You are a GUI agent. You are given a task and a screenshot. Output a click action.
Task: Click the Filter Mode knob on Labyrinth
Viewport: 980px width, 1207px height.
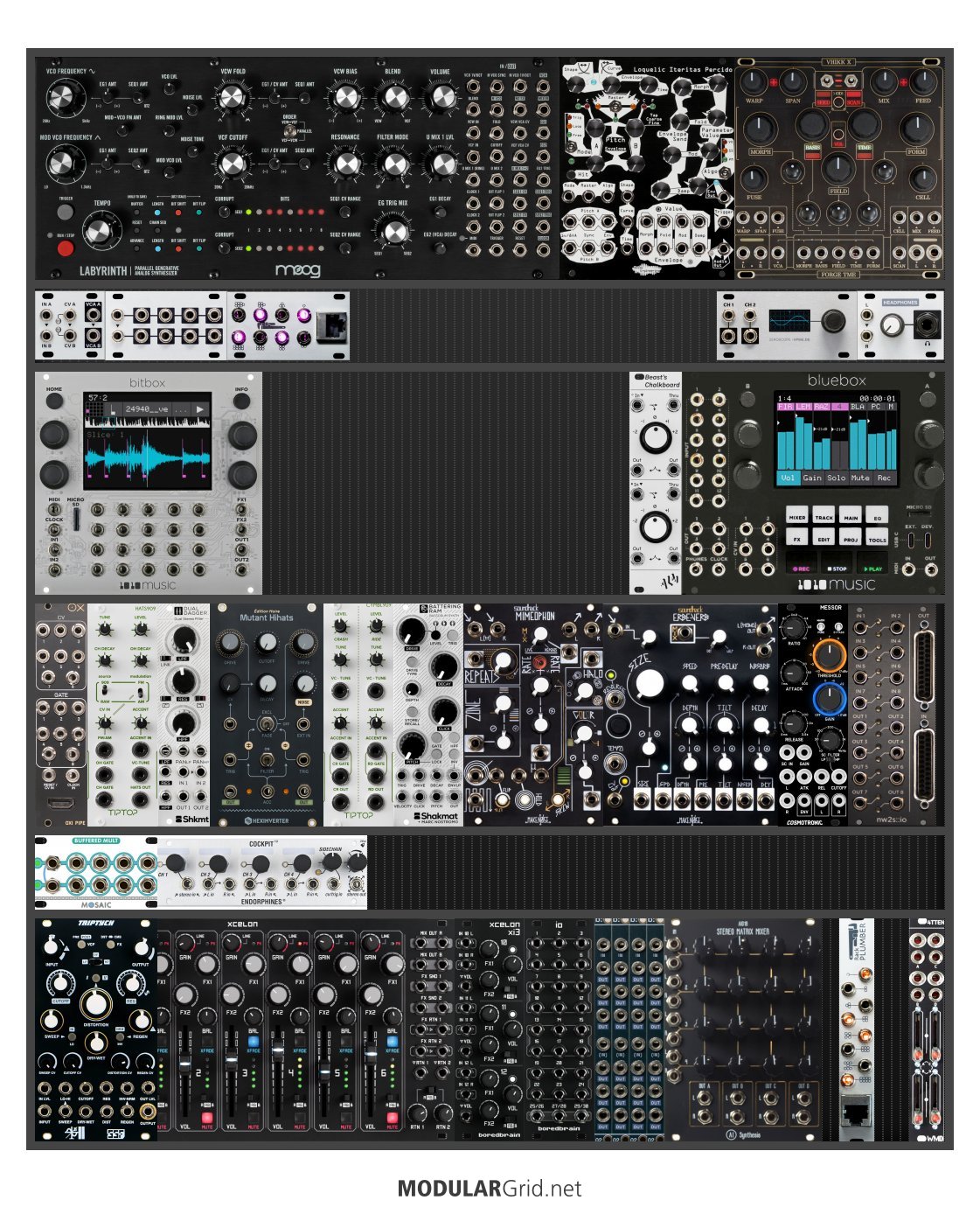393,163
